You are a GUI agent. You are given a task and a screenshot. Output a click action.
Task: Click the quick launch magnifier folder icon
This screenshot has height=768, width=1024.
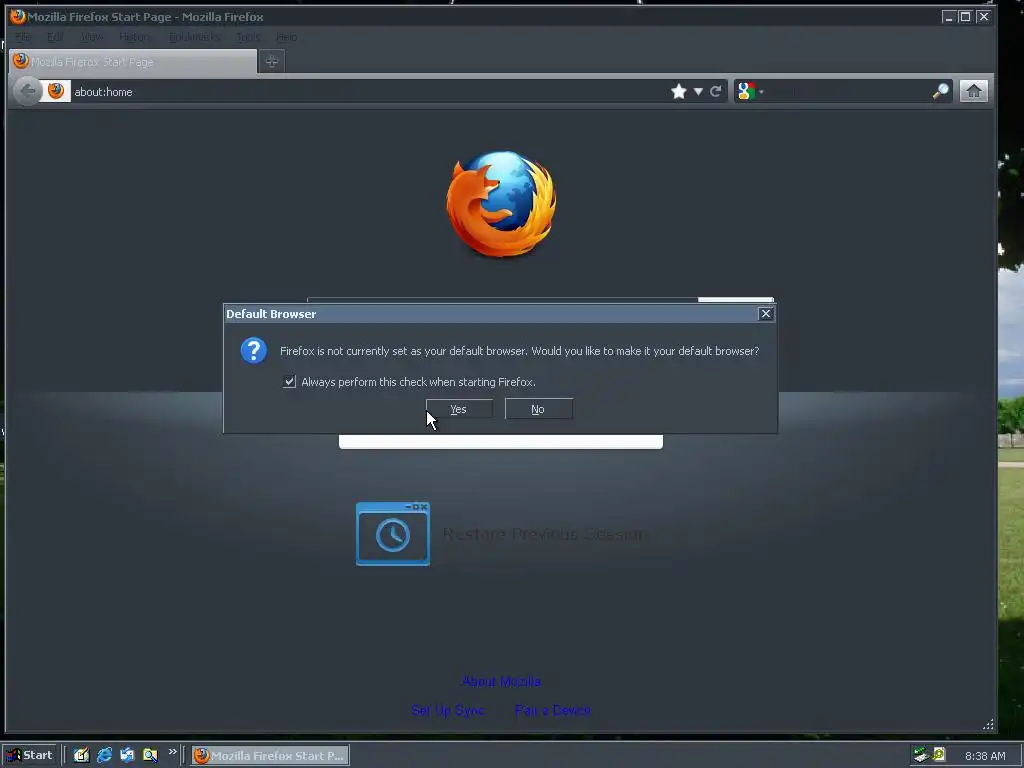tap(150, 755)
